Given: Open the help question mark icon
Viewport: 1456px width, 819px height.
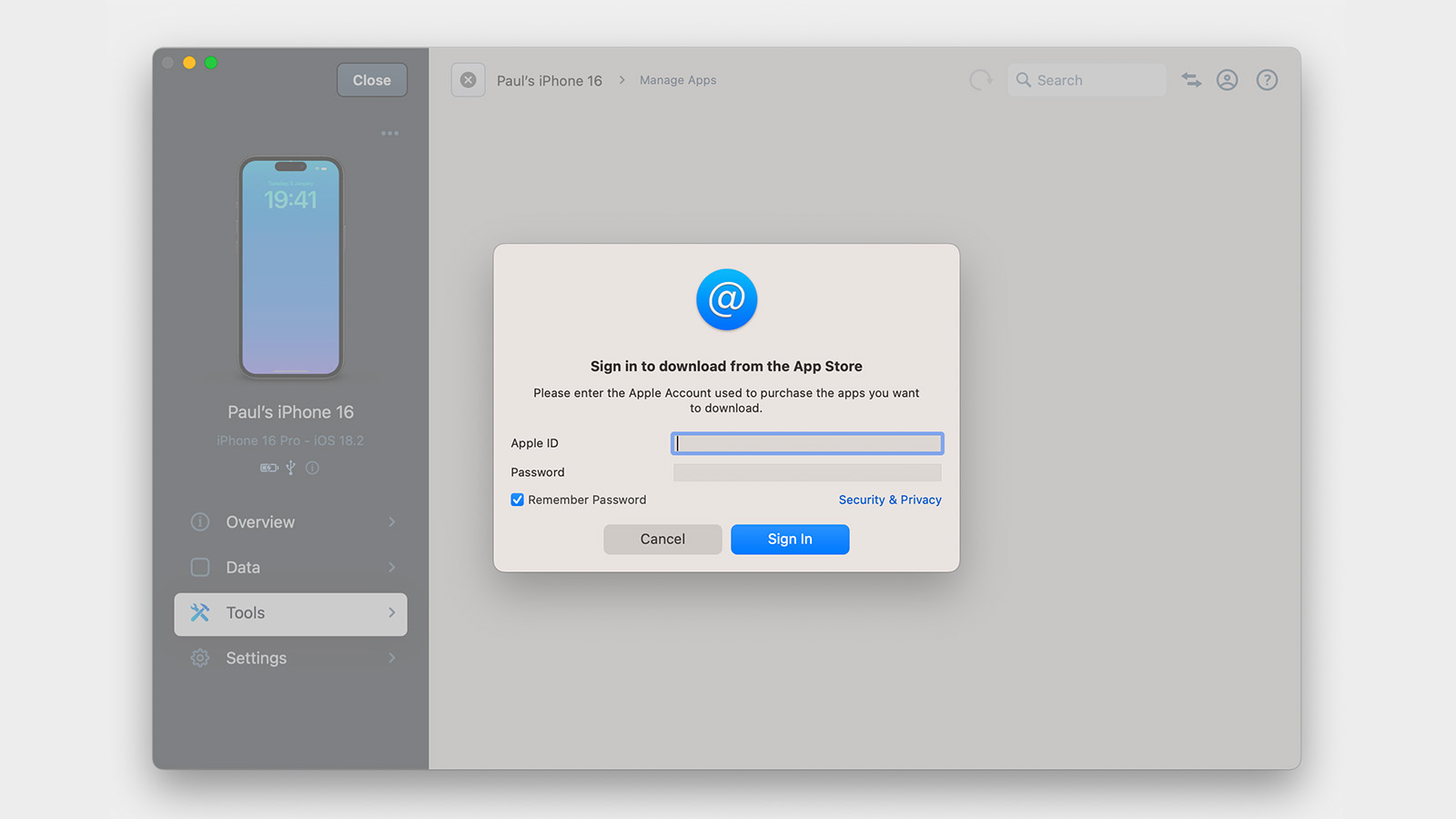Looking at the screenshot, I should pyautogui.click(x=1267, y=80).
